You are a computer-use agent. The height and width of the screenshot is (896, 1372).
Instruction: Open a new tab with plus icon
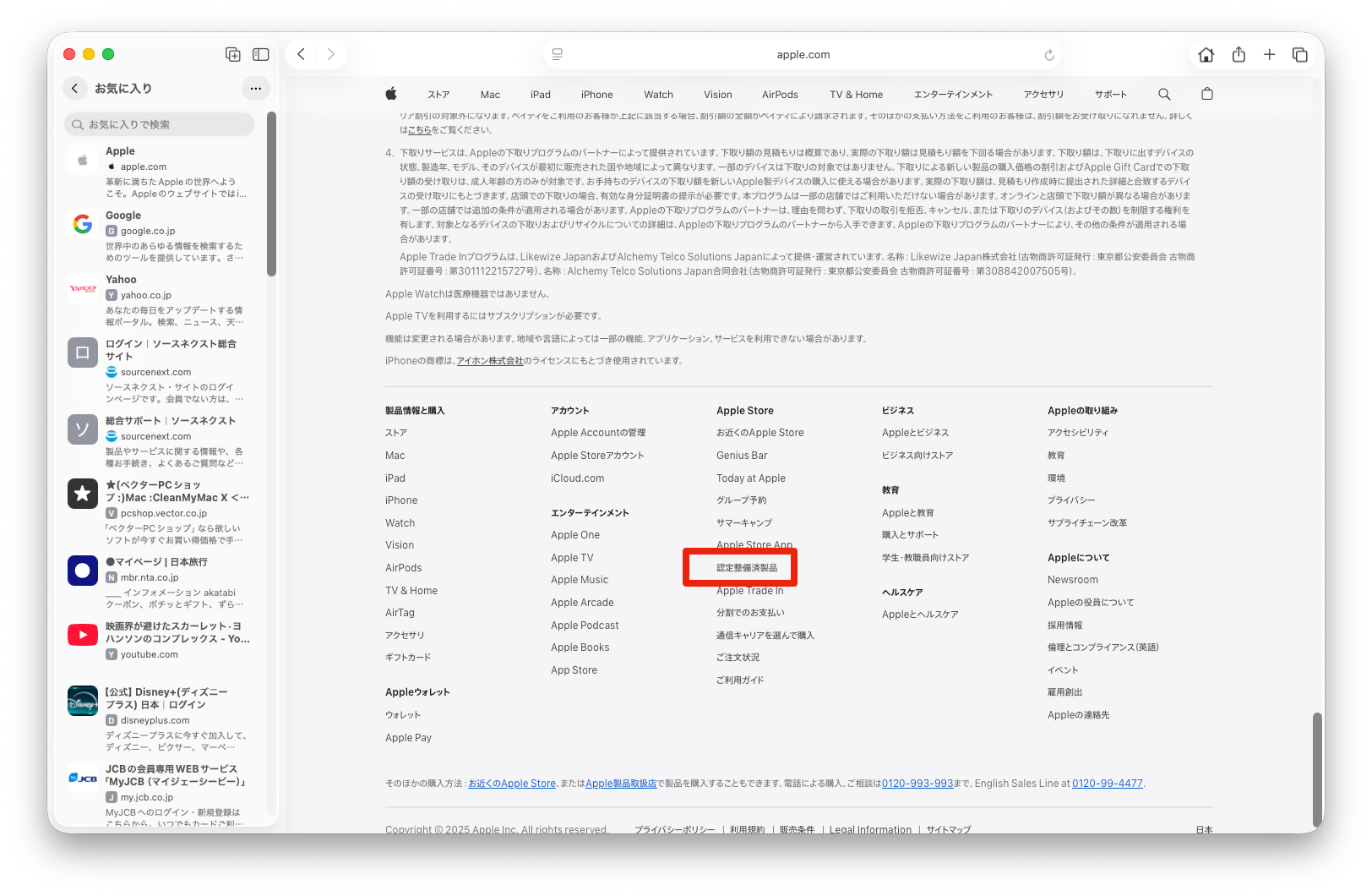click(x=1269, y=55)
